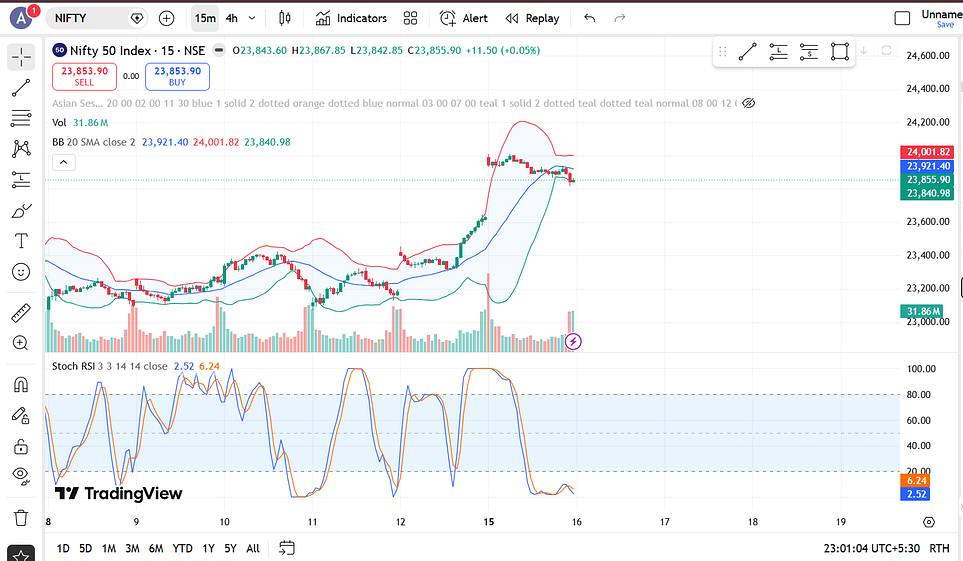Click the 23,853.90 BUY button
963x561 pixels.
pyautogui.click(x=177, y=77)
